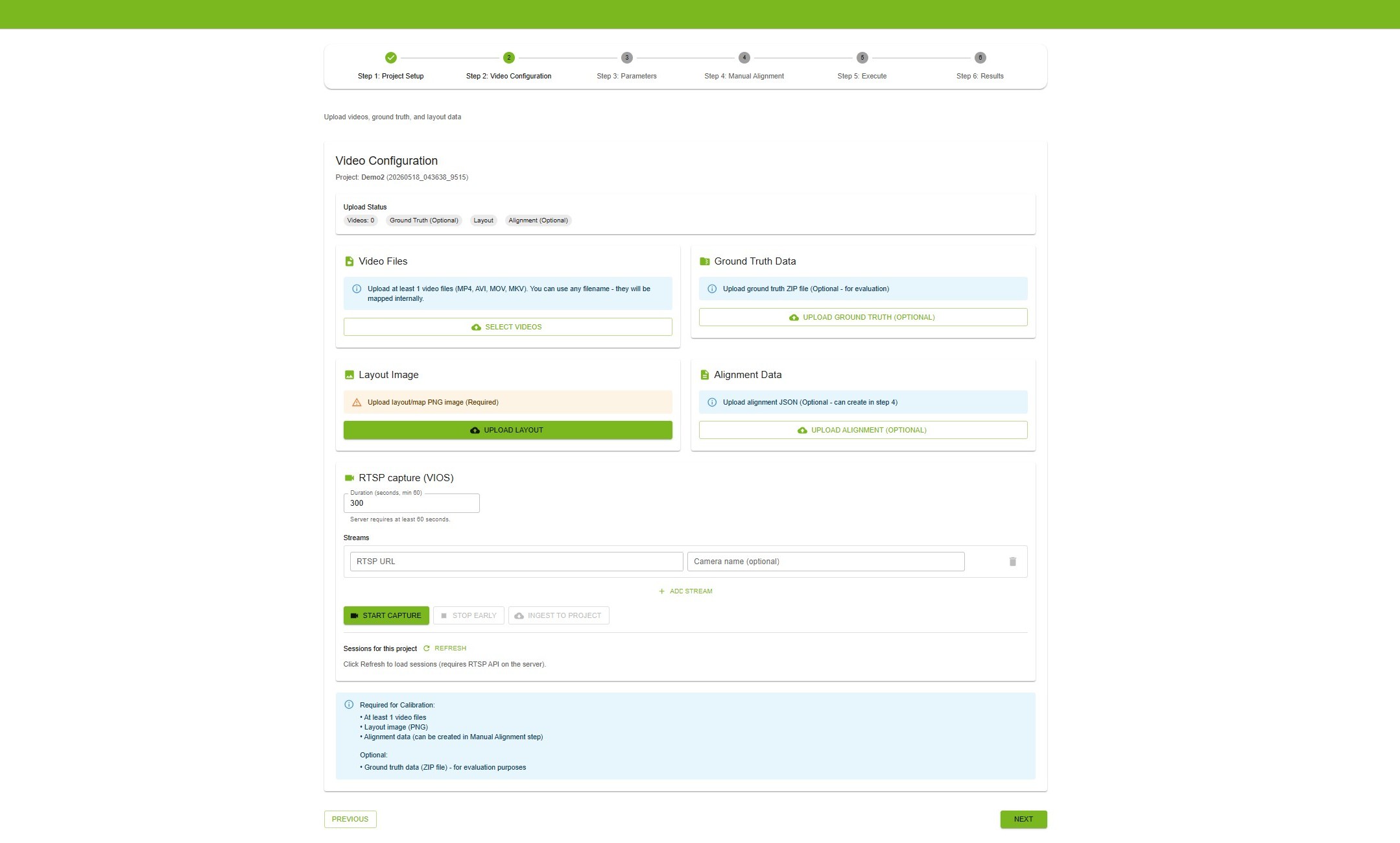The image size is (1400, 843).
Task: Go to Step 3: Parameters label
Action: [x=626, y=76]
